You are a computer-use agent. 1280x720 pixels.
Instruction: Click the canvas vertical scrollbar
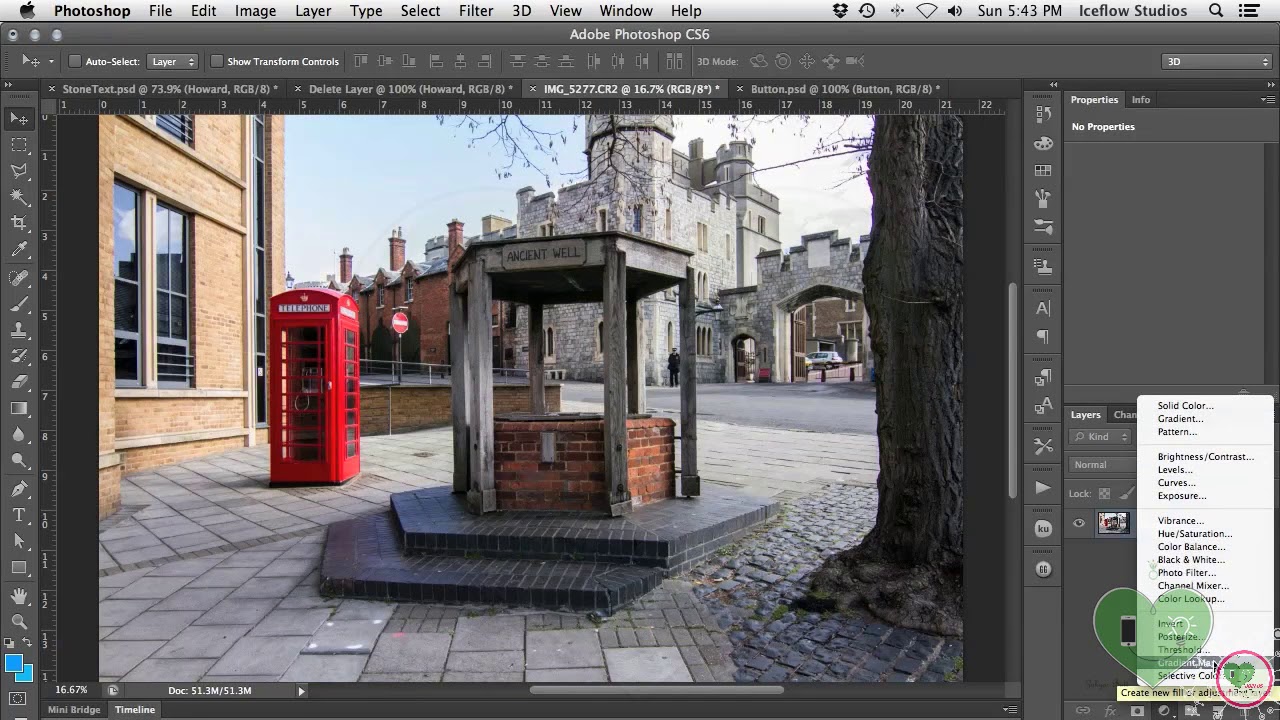point(1013,390)
